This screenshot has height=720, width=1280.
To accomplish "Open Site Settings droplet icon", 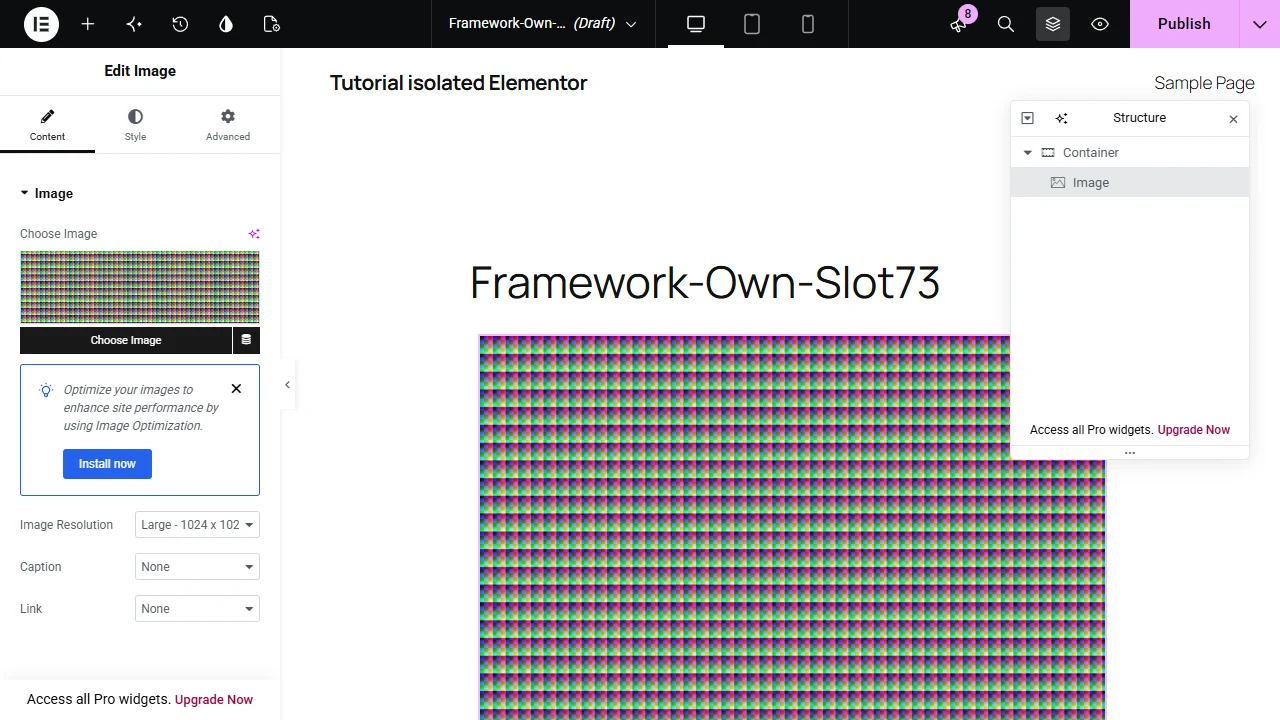I will [x=226, y=24].
